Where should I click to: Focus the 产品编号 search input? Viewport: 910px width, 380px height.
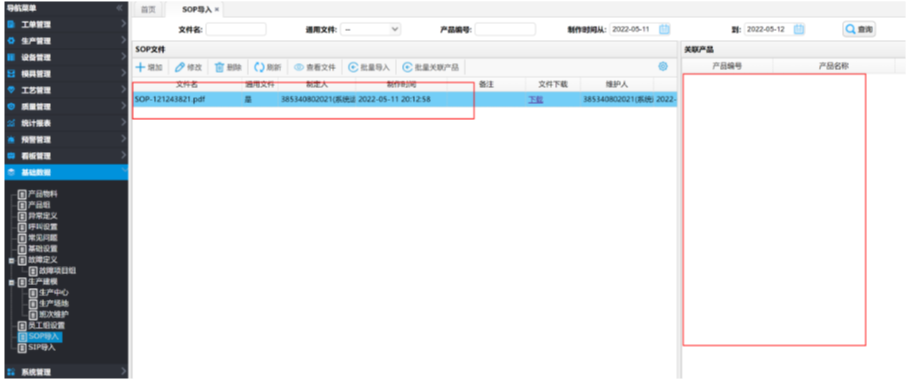click(x=505, y=29)
